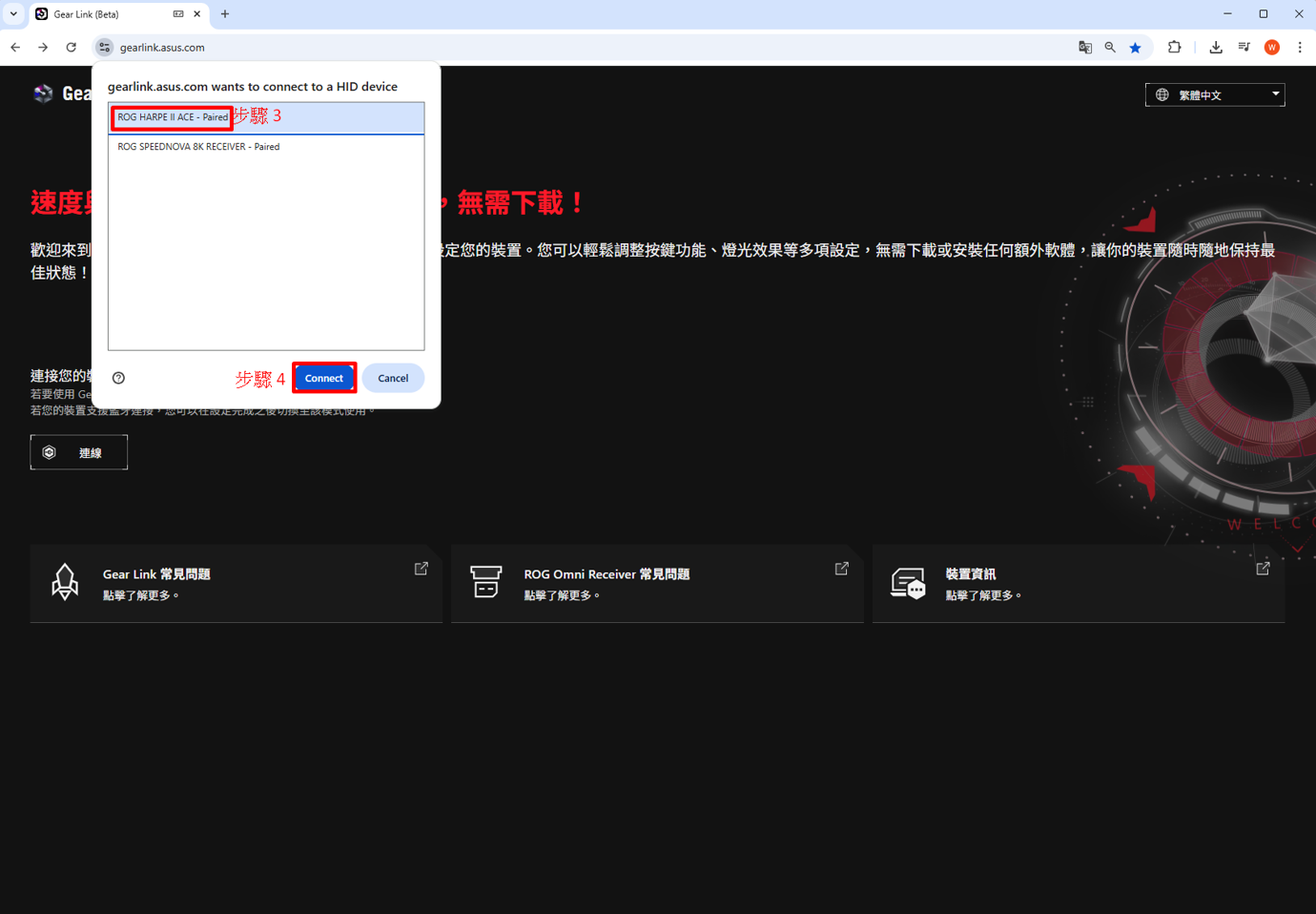Go back in browser
The width and height of the screenshot is (1316, 914).
[15, 47]
